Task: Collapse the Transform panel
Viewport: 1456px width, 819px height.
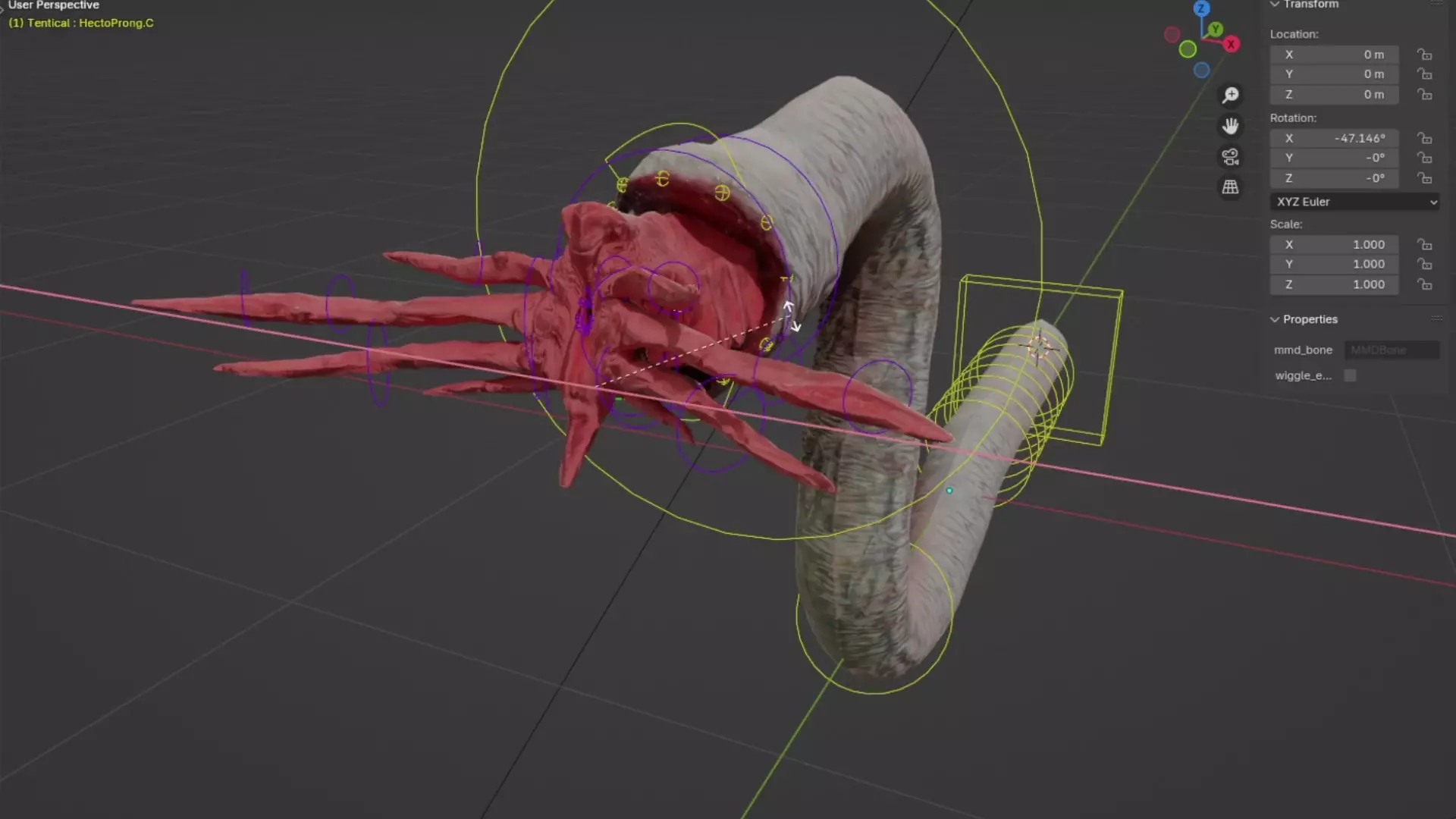Action: tap(1276, 5)
